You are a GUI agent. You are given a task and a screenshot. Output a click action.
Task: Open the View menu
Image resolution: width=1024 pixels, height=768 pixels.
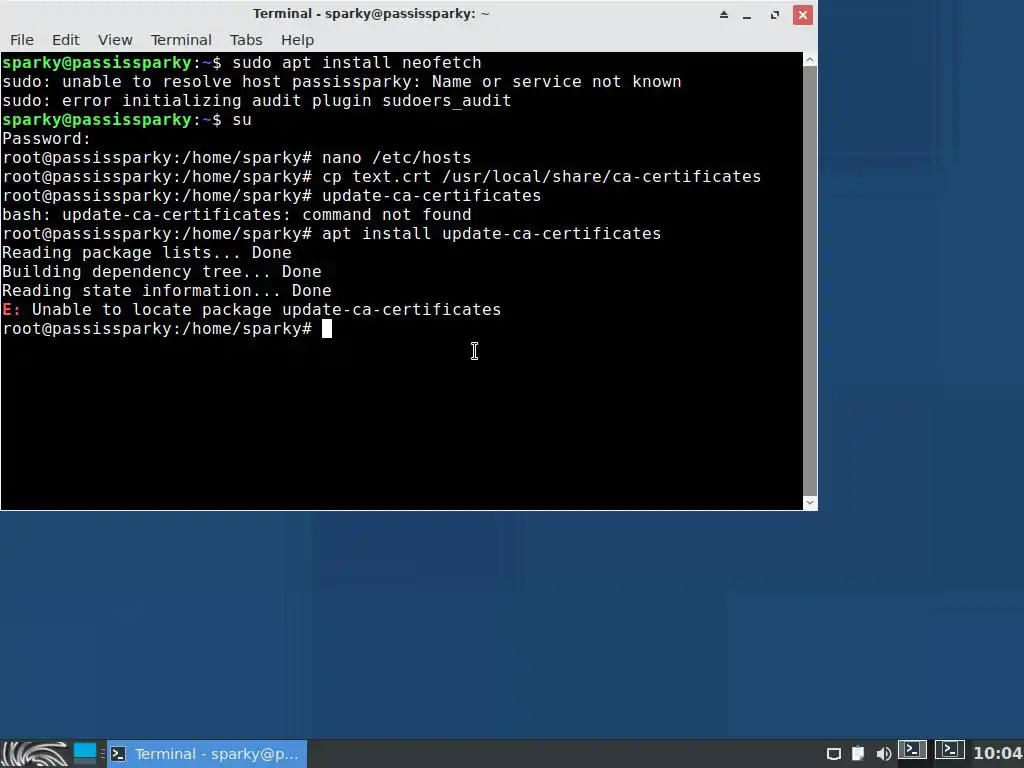115,40
